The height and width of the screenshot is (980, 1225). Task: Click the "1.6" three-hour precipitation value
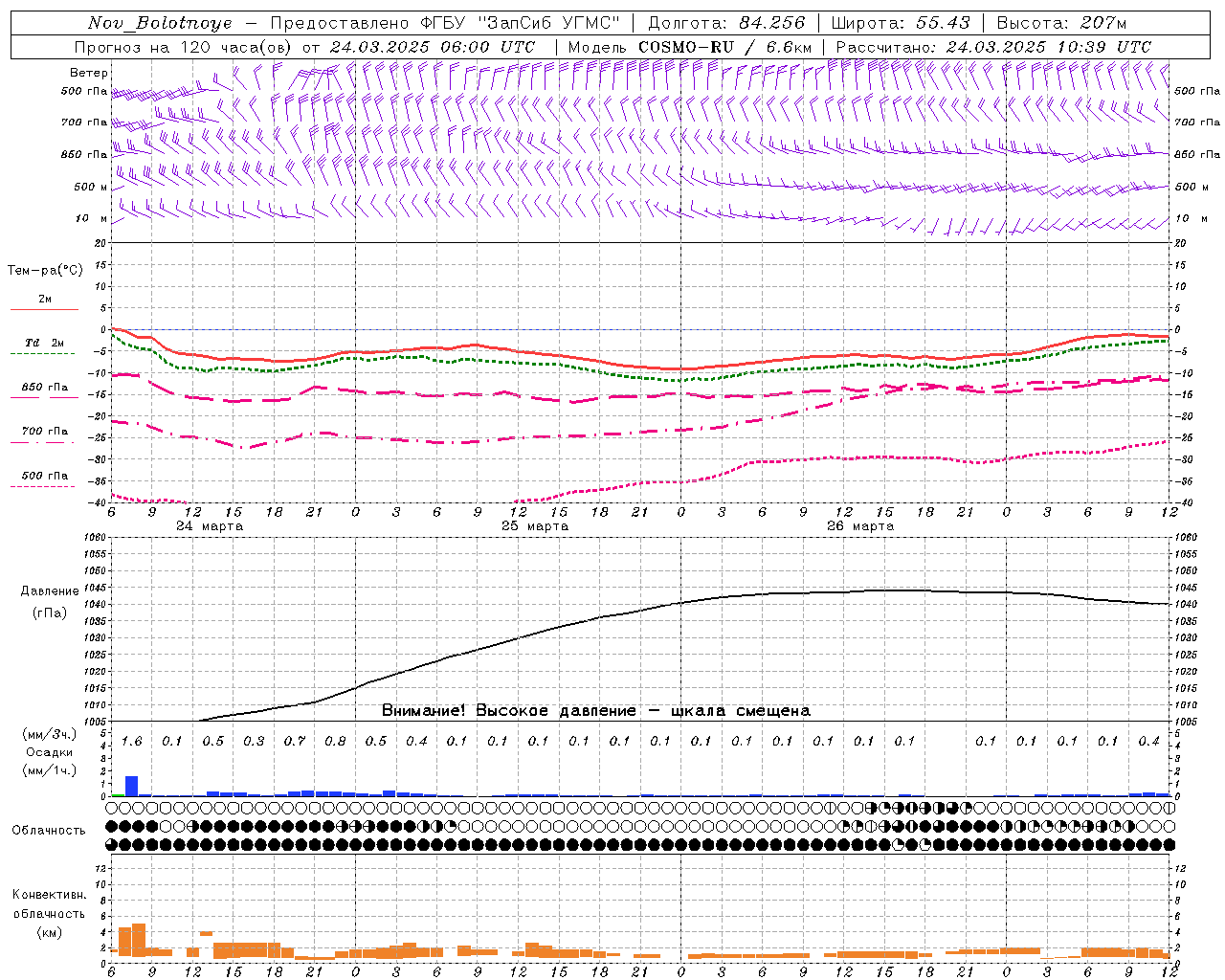click(131, 741)
